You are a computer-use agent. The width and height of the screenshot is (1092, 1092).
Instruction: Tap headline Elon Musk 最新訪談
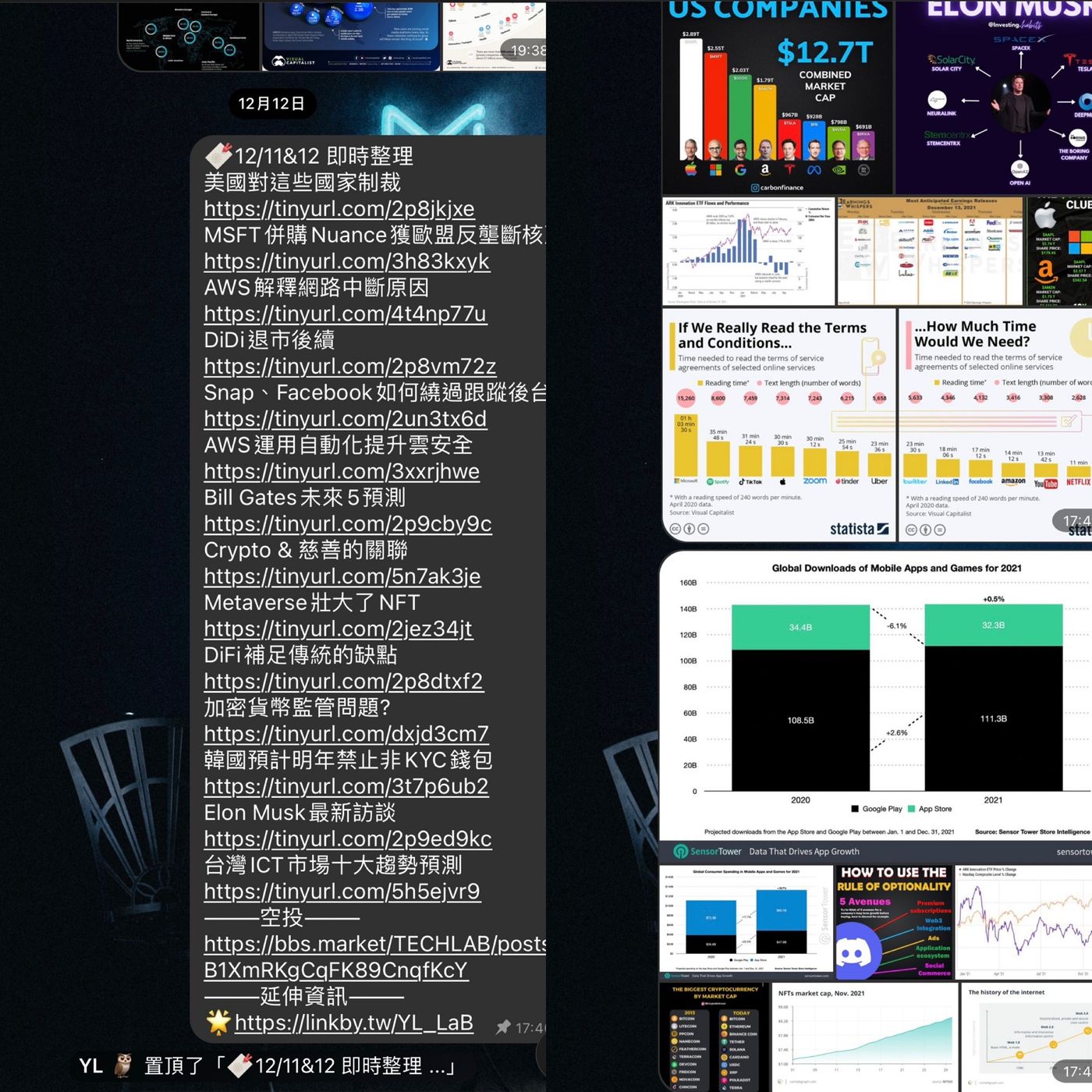point(300,812)
